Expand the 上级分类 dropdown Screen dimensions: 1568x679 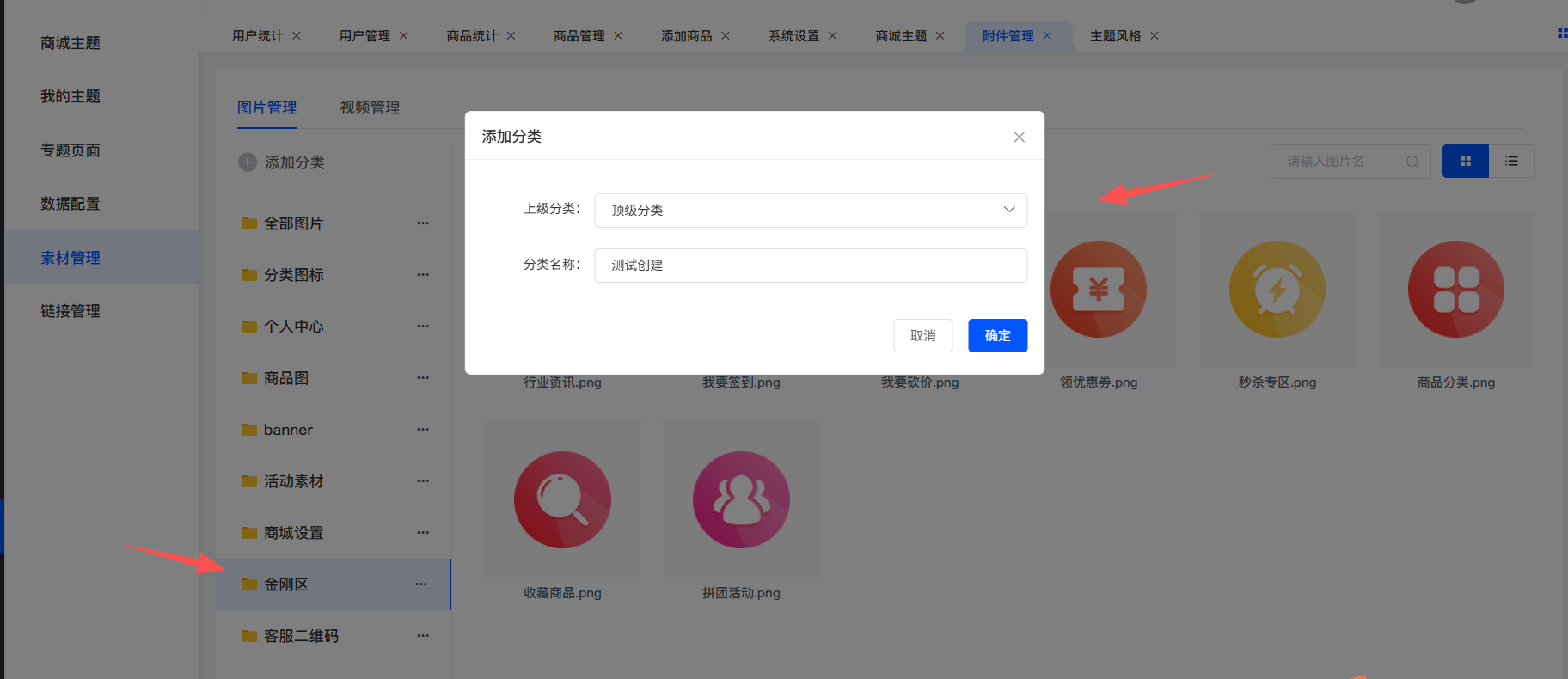click(811, 211)
